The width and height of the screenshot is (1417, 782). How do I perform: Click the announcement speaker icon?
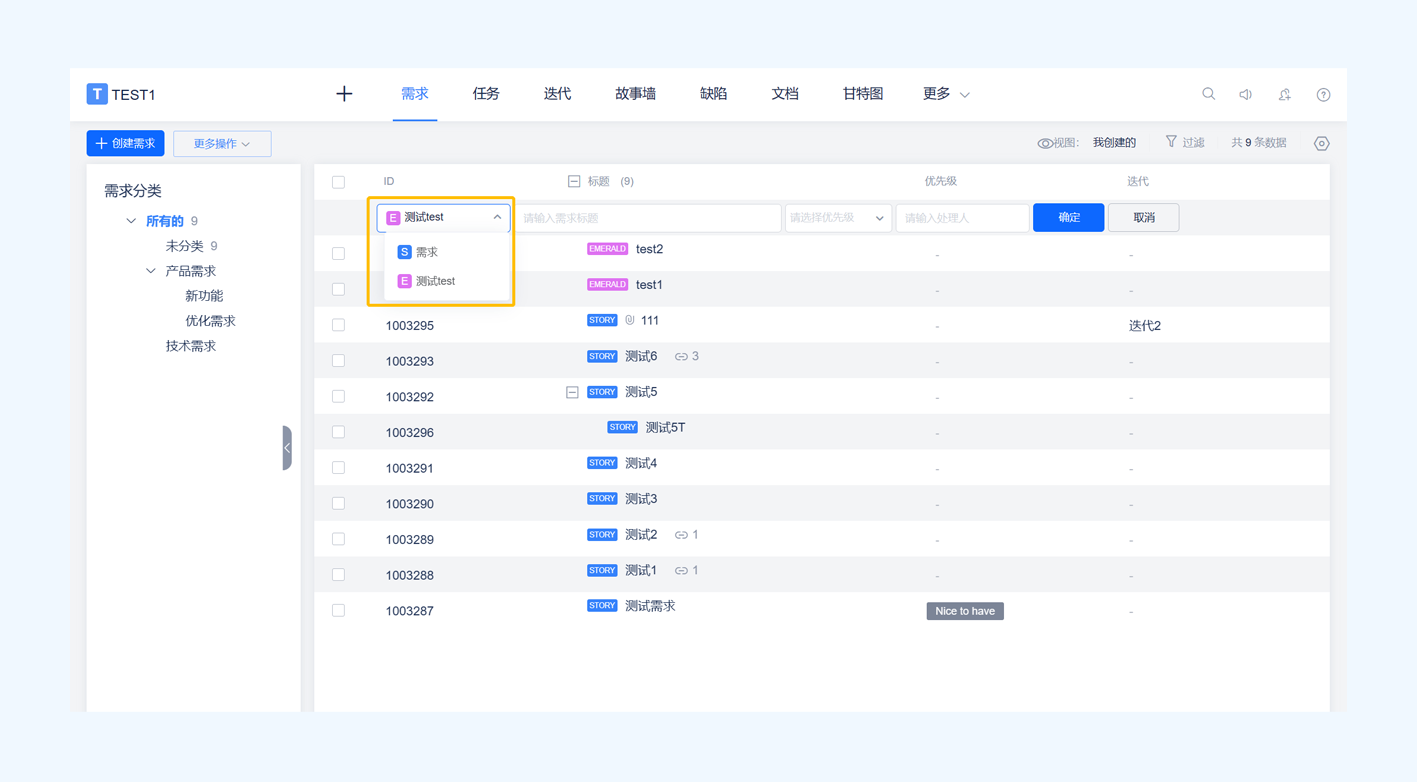tap(1246, 94)
